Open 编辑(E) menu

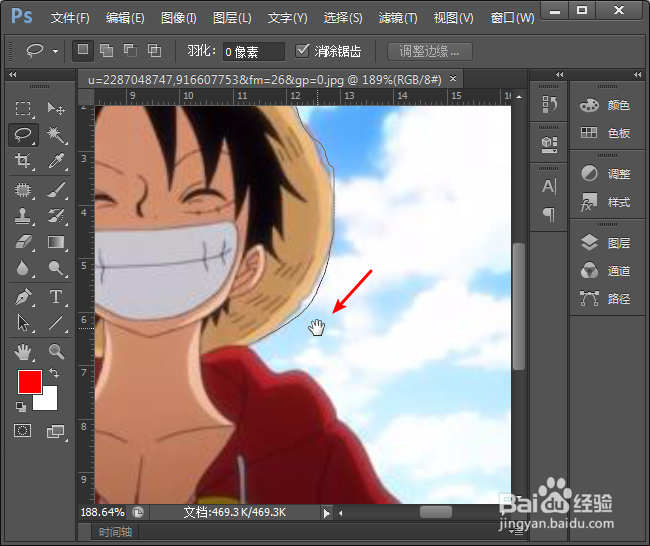tap(125, 18)
